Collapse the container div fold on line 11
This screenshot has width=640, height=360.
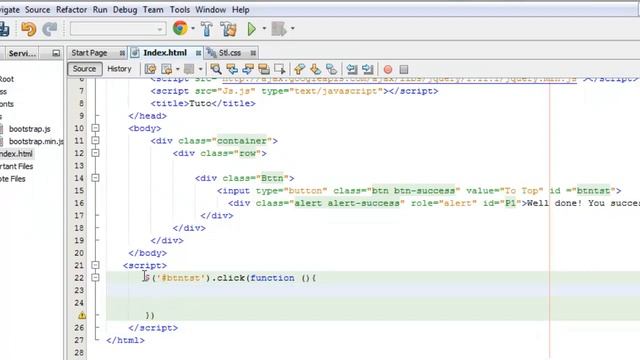95,140
